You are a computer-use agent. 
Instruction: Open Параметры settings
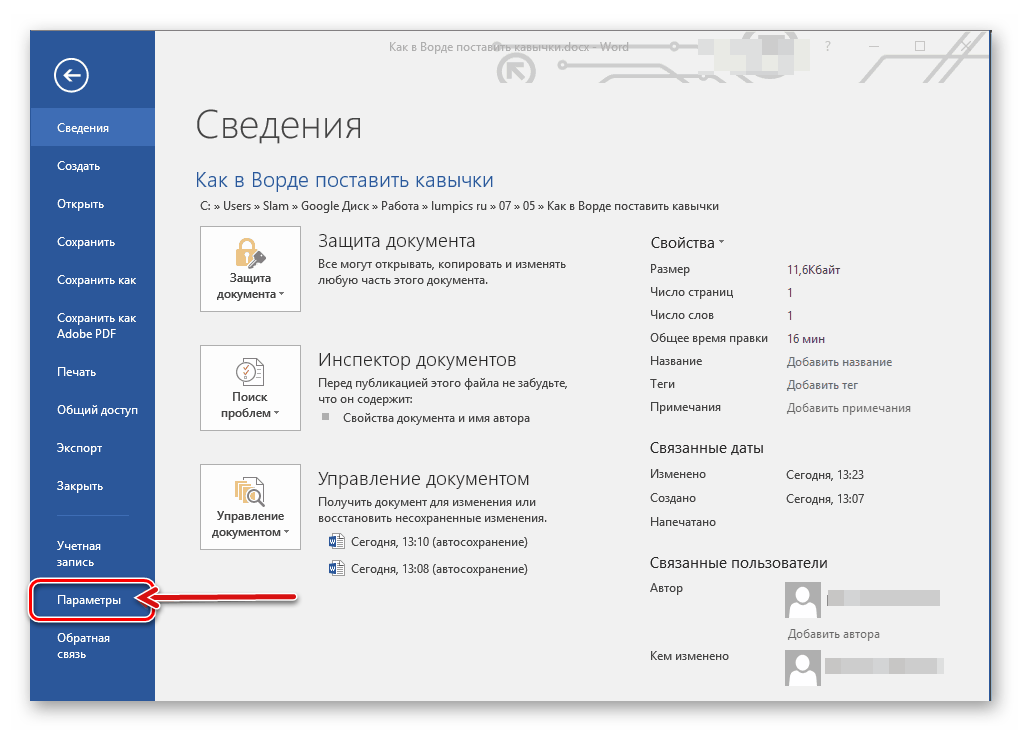[x=93, y=599]
